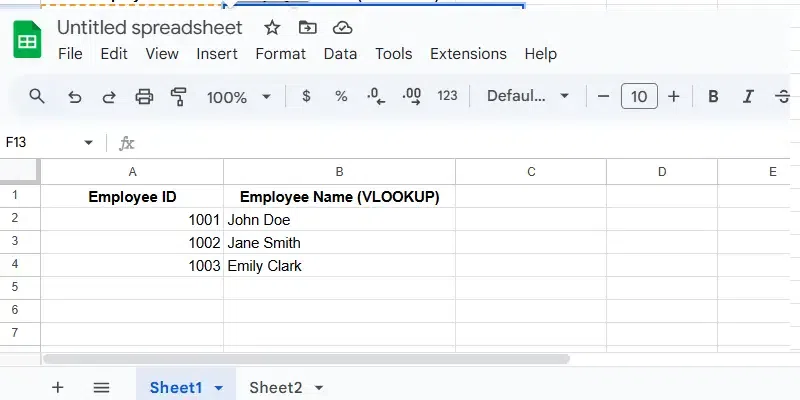
Task: Open the Data menu
Action: [340, 54]
